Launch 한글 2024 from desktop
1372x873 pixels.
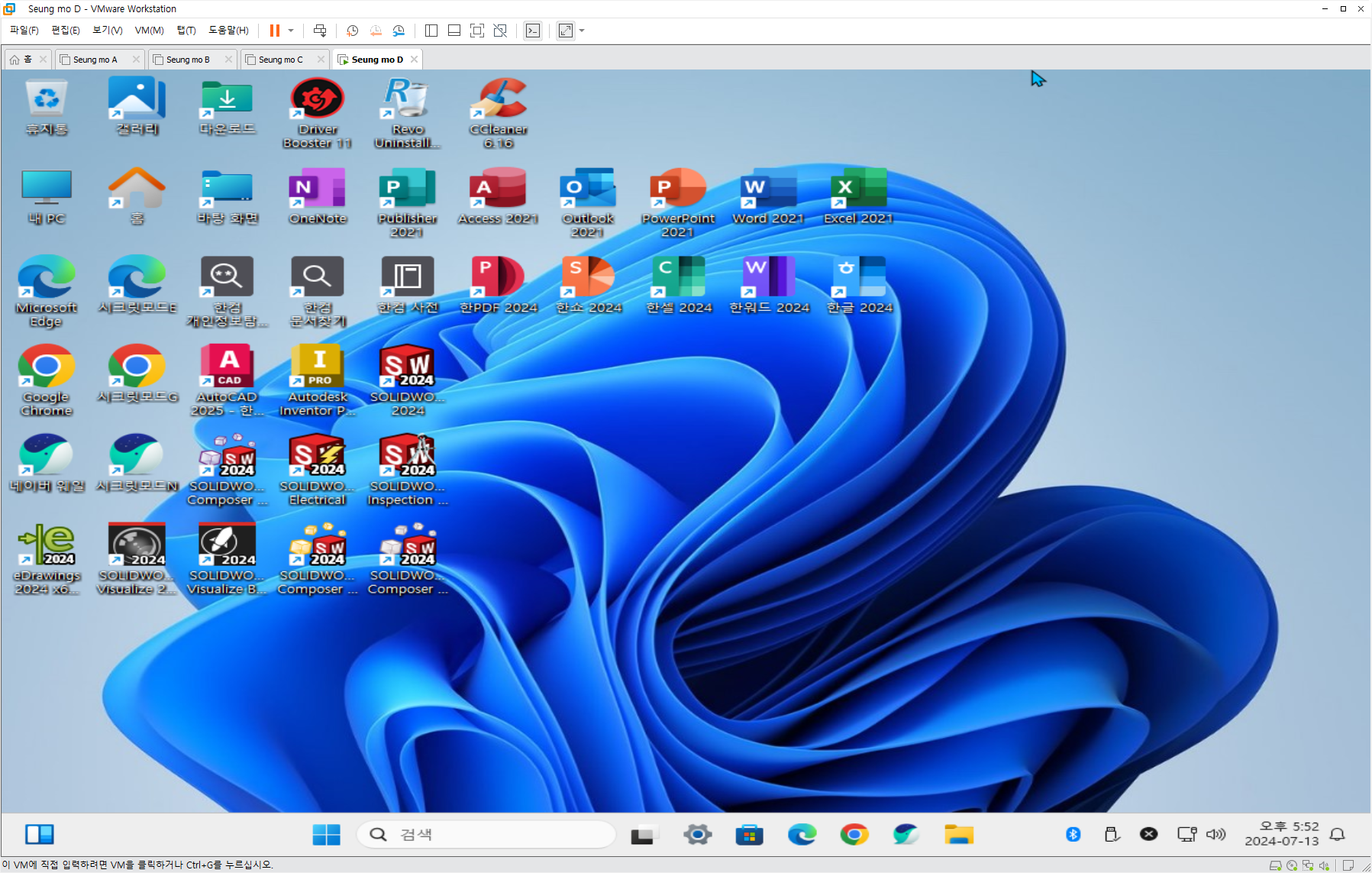coord(860,286)
